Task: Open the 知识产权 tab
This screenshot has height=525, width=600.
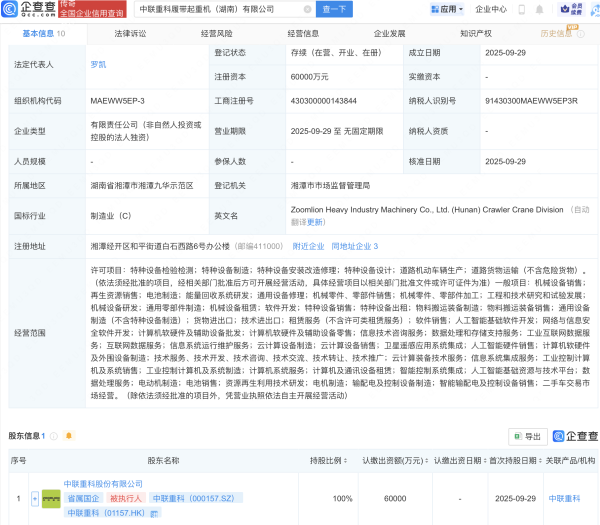Action: click(475, 33)
